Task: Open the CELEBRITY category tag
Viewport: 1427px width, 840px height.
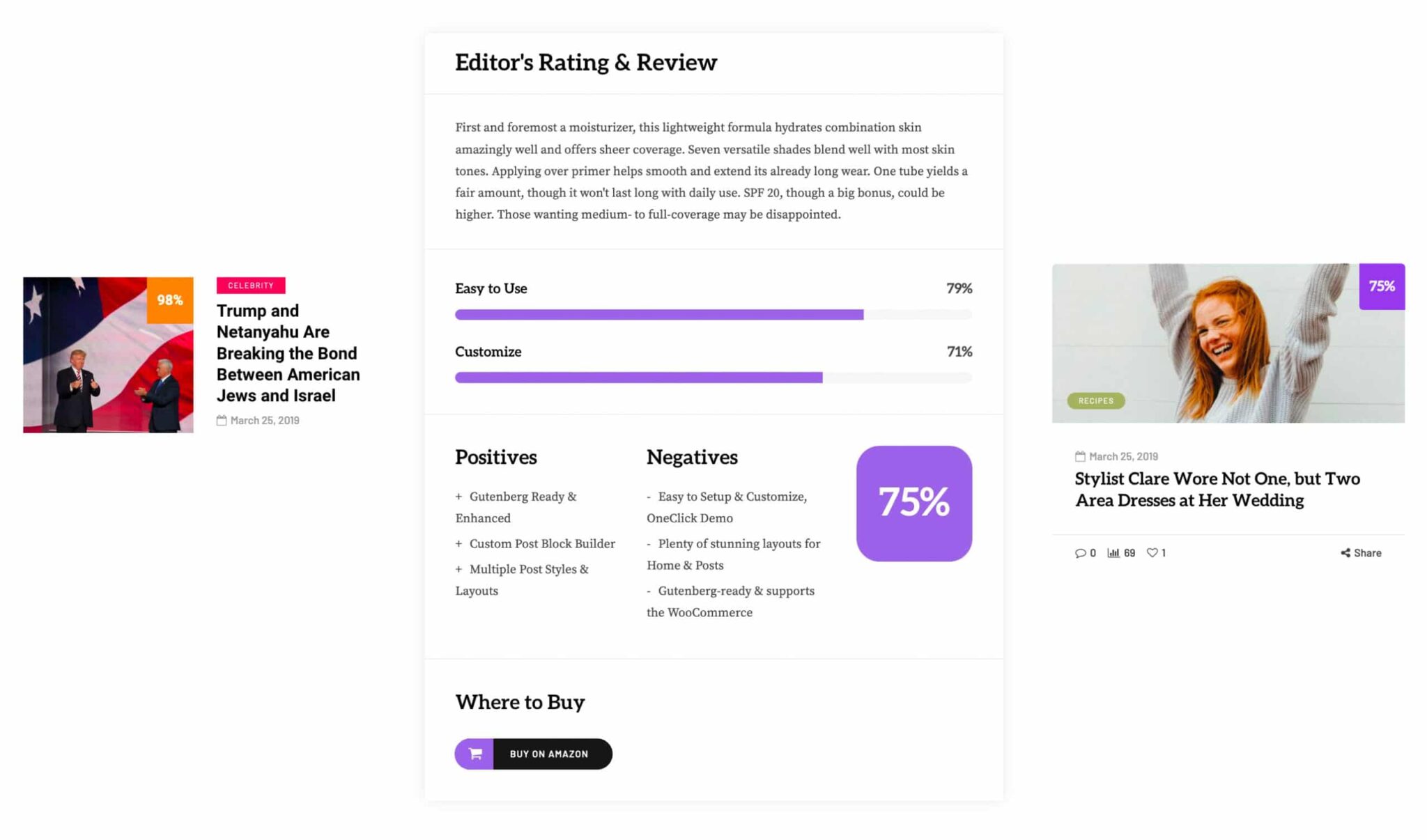Action: (x=250, y=286)
